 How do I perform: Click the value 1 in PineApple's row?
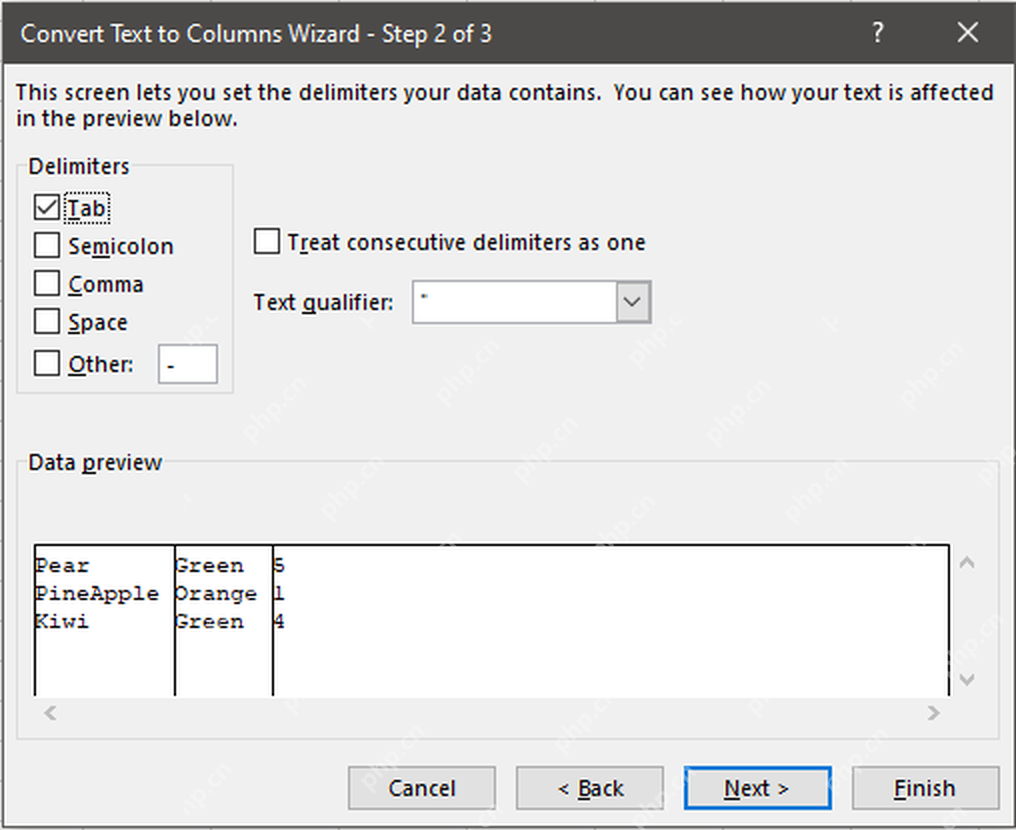point(279,594)
